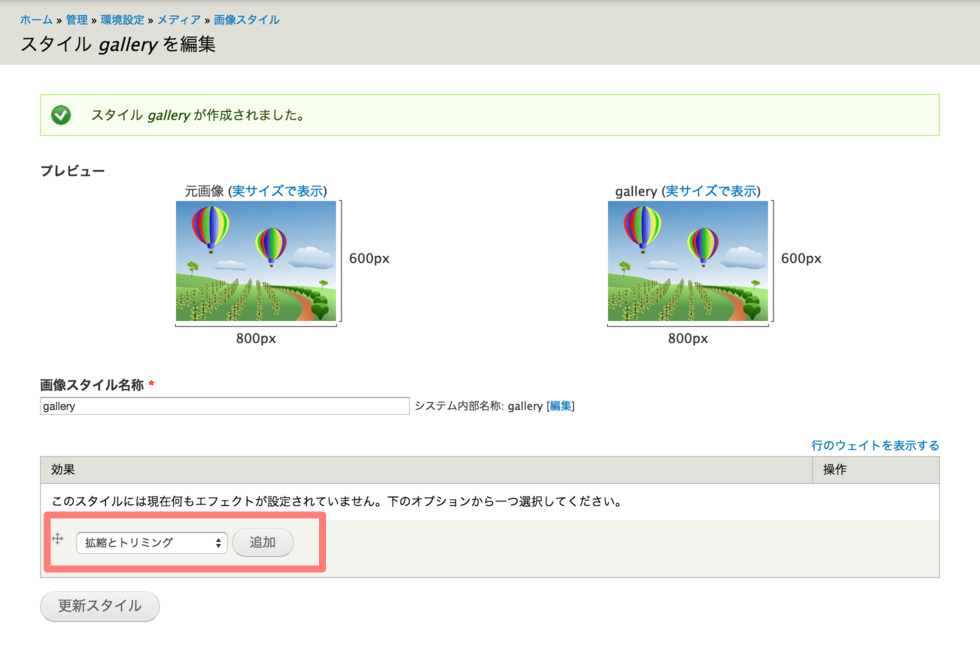The image size is (980, 648).
Task: Go to ホーム in the breadcrumb
Action: coord(36,20)
